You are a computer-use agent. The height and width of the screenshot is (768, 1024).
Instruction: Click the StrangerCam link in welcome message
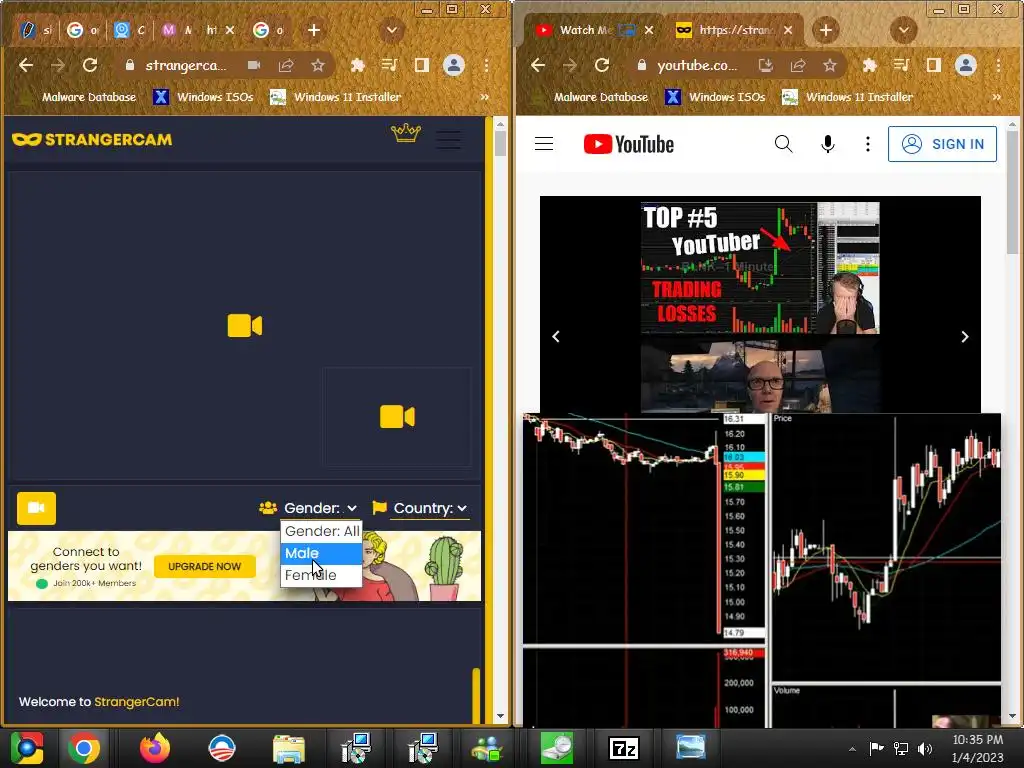pos(136,701)
